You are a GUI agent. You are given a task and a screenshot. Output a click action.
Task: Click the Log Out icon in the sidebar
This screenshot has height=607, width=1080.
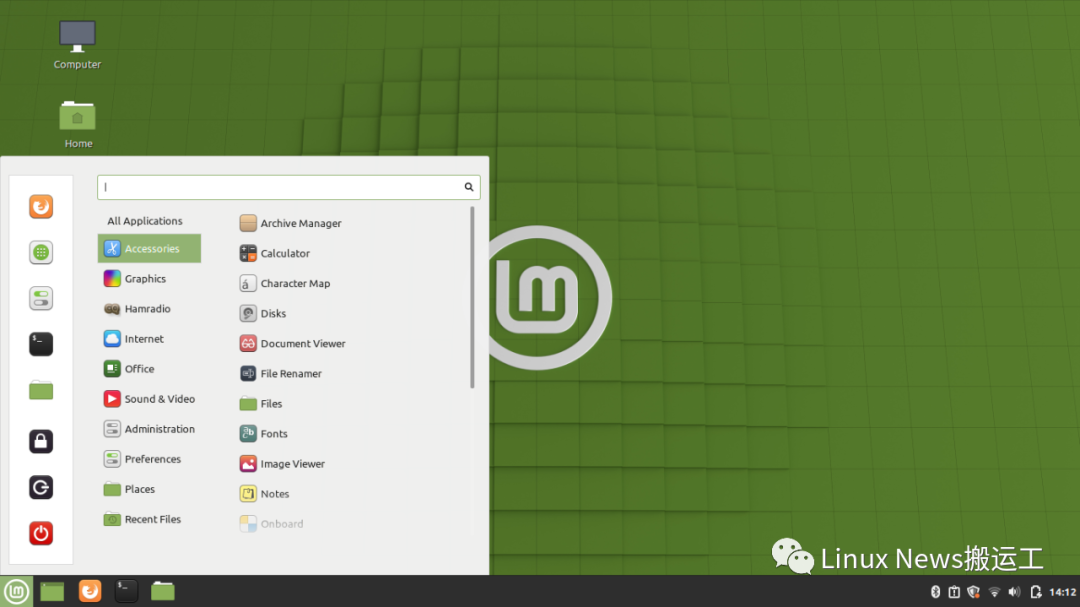click(41, 487)
